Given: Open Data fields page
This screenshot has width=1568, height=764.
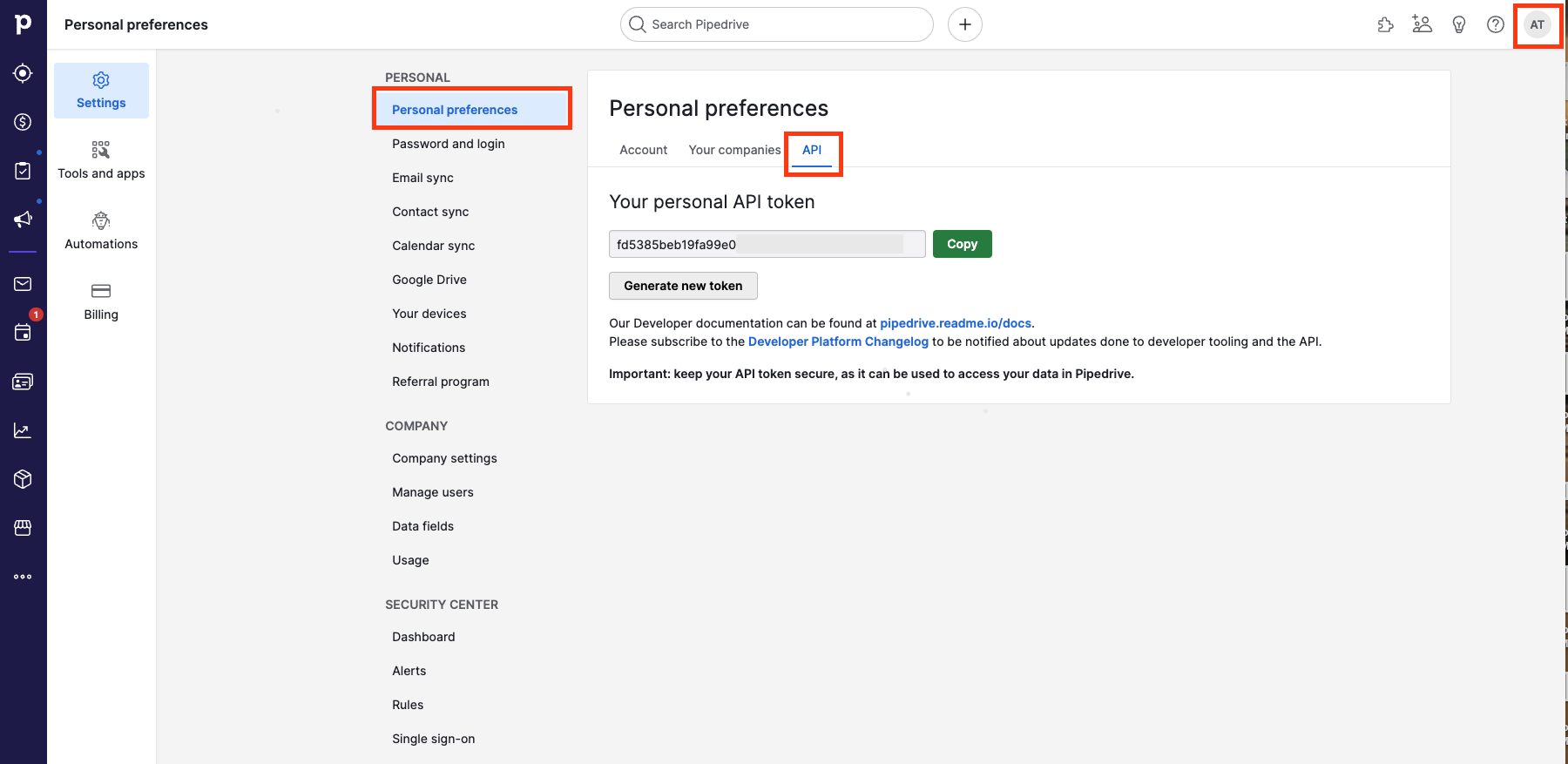Looking at the screenshot, I should (x=422, y=526).
